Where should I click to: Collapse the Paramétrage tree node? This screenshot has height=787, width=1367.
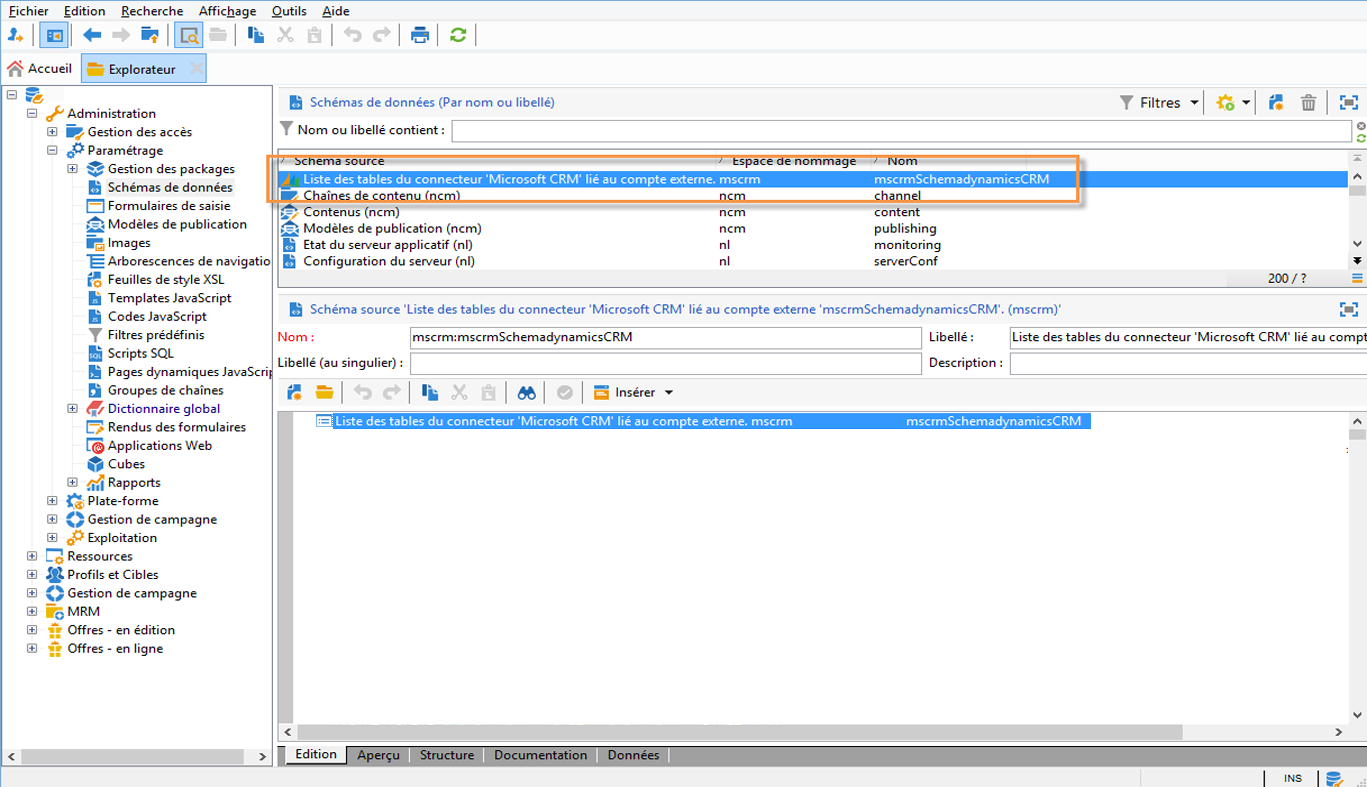pyautogui.click(x=52, y=150)
